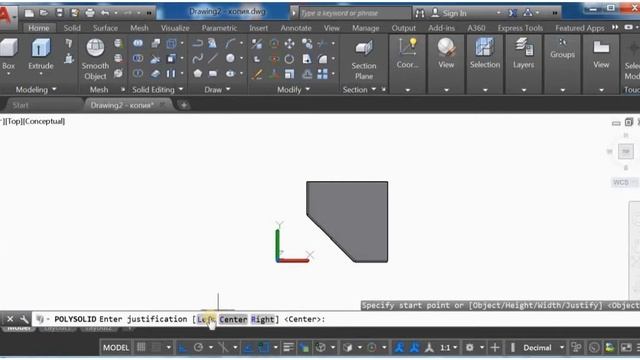Select the Box solid tool
This screenshot has width=640, height=360.
coord(8,54)
